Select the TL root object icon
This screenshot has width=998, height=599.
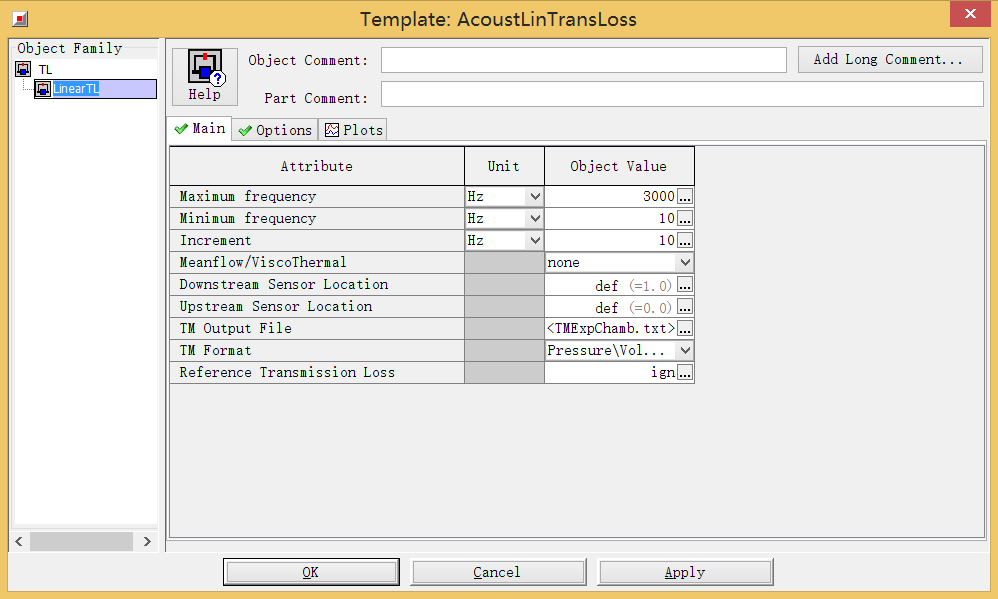tap(24, 69)
